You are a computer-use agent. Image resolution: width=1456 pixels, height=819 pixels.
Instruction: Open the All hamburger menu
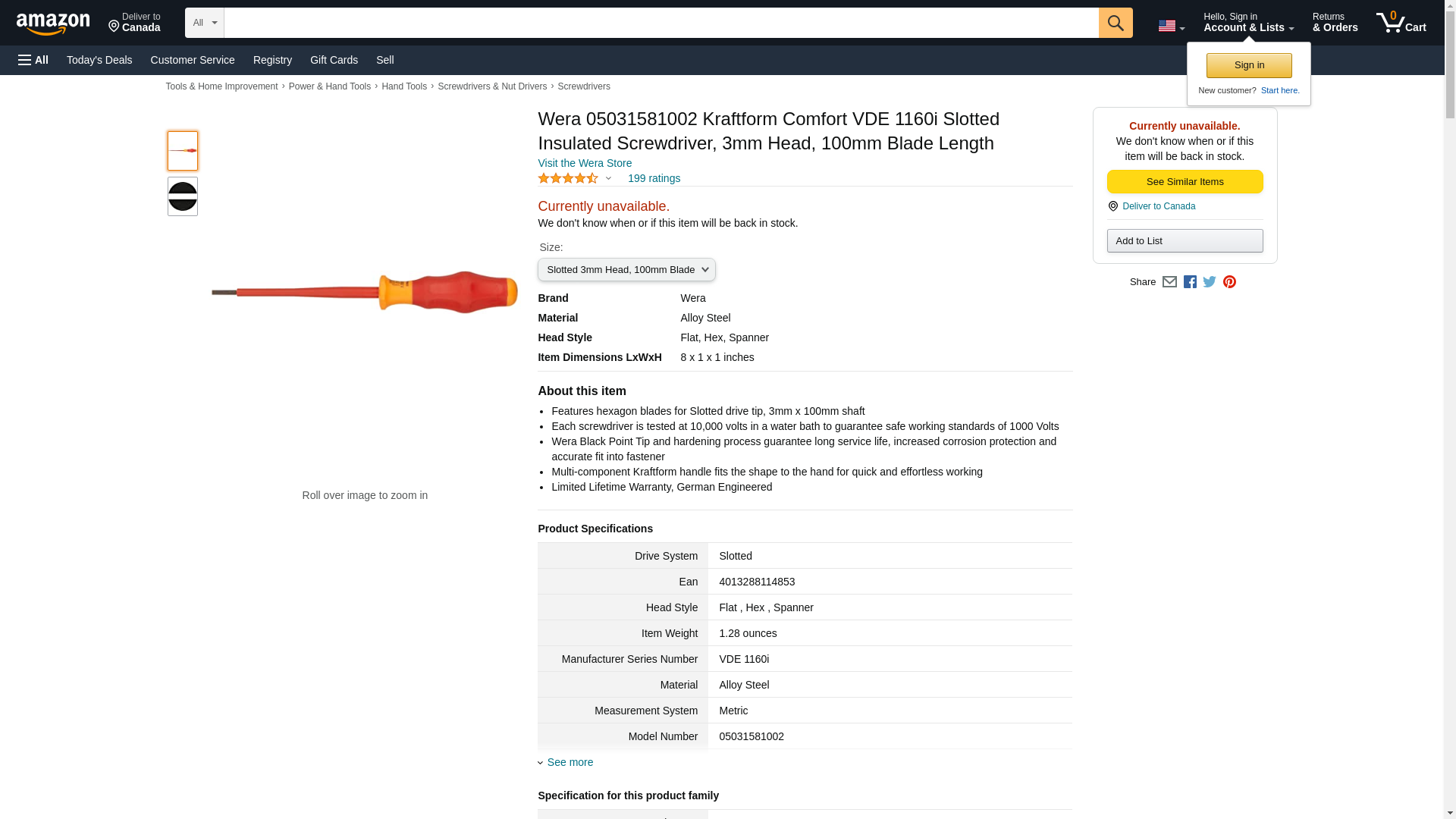coord(33,60)
